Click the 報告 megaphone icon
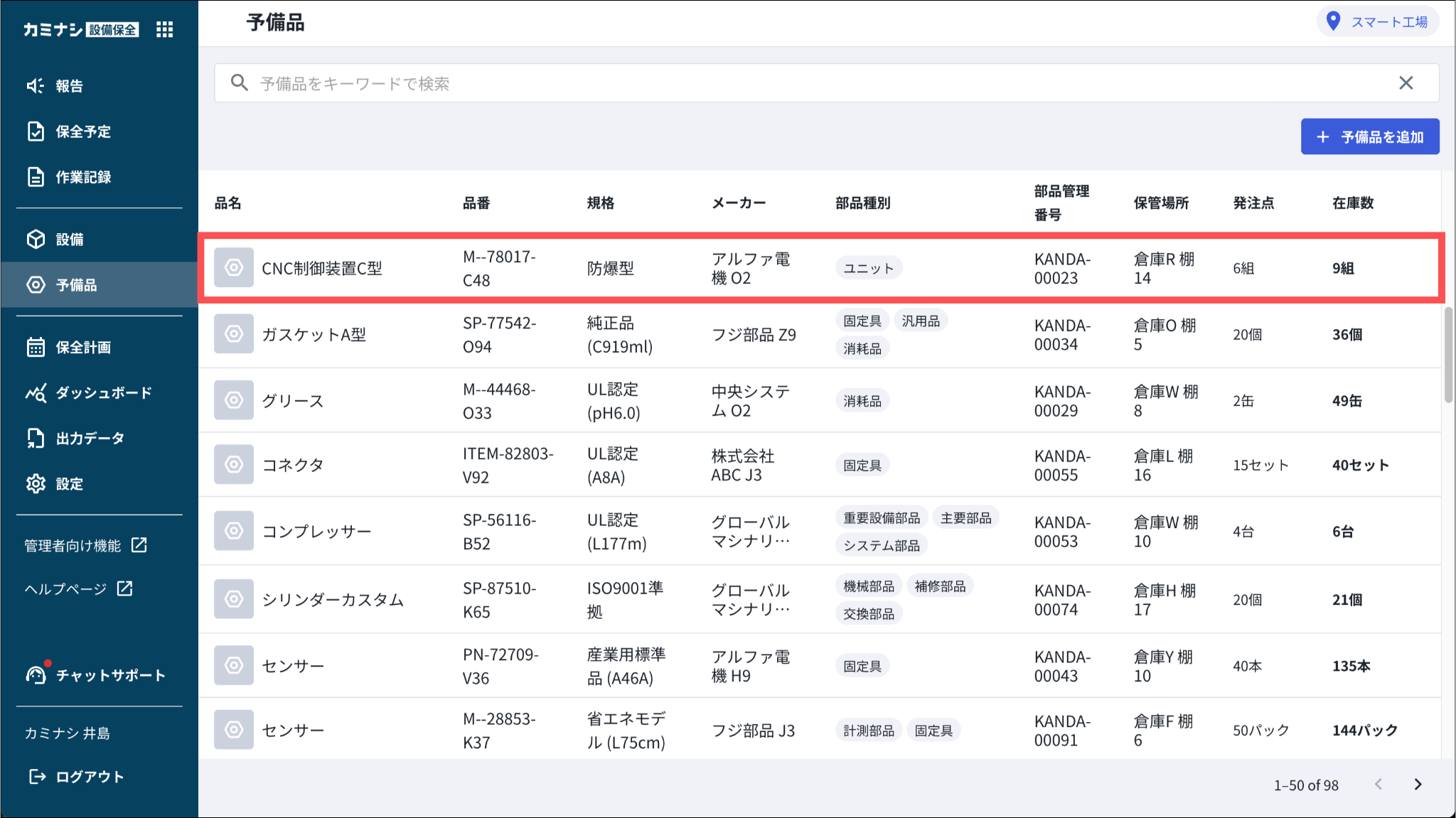This screenshot has height=818, width=1456. pyautogui.click(x=36, y=86)
